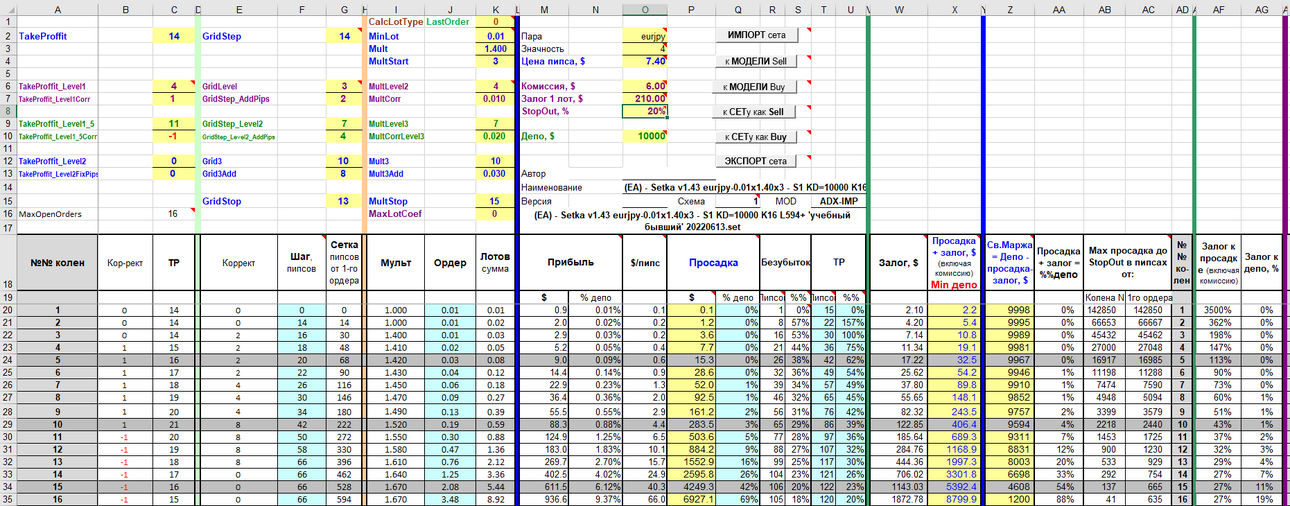Select the cell showing 8799.9
This screenshot has width=1290, height=506.
tap(956, 498)
